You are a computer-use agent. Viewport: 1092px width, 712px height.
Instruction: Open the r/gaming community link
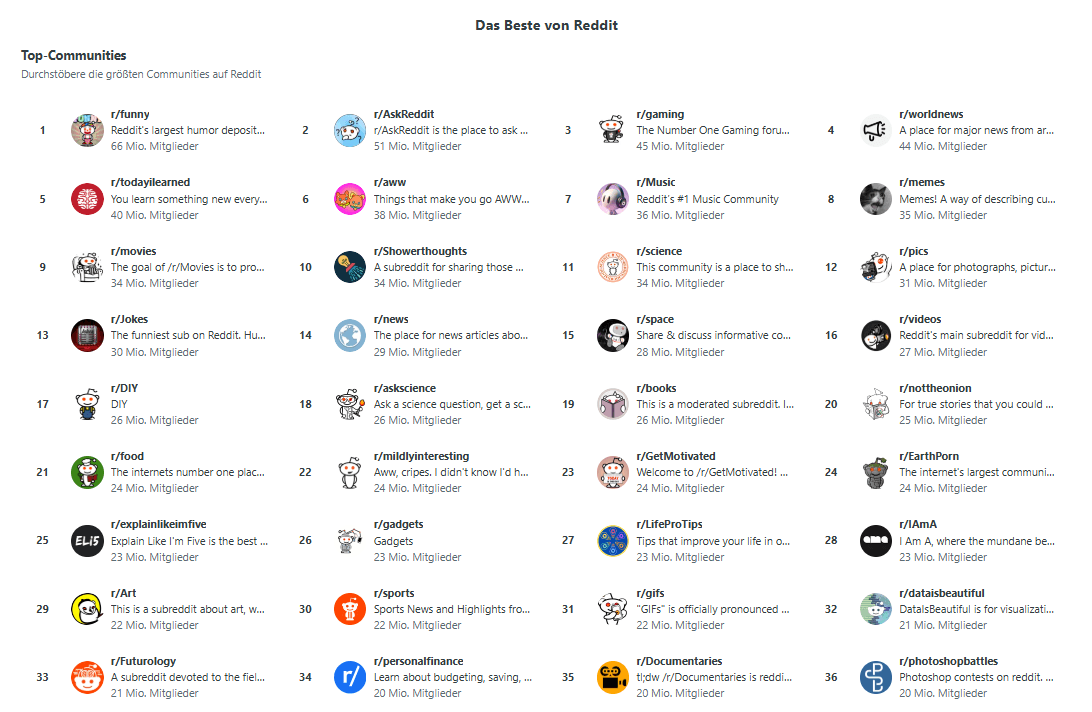(x=660, y=114)
